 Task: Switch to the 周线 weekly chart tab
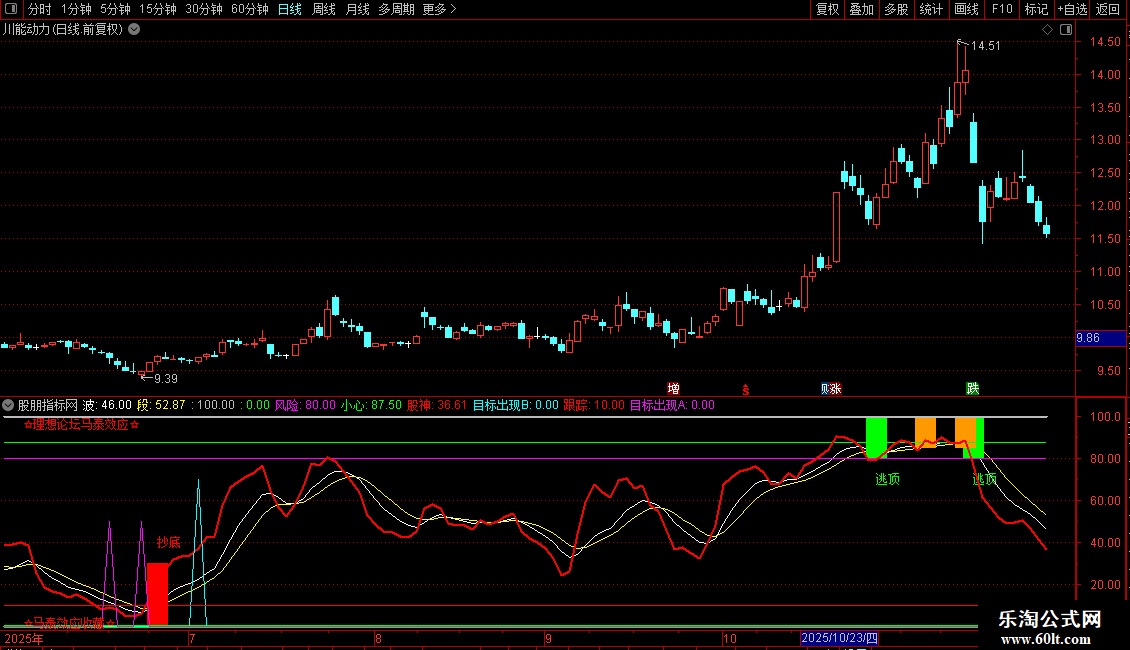(324, 10)
